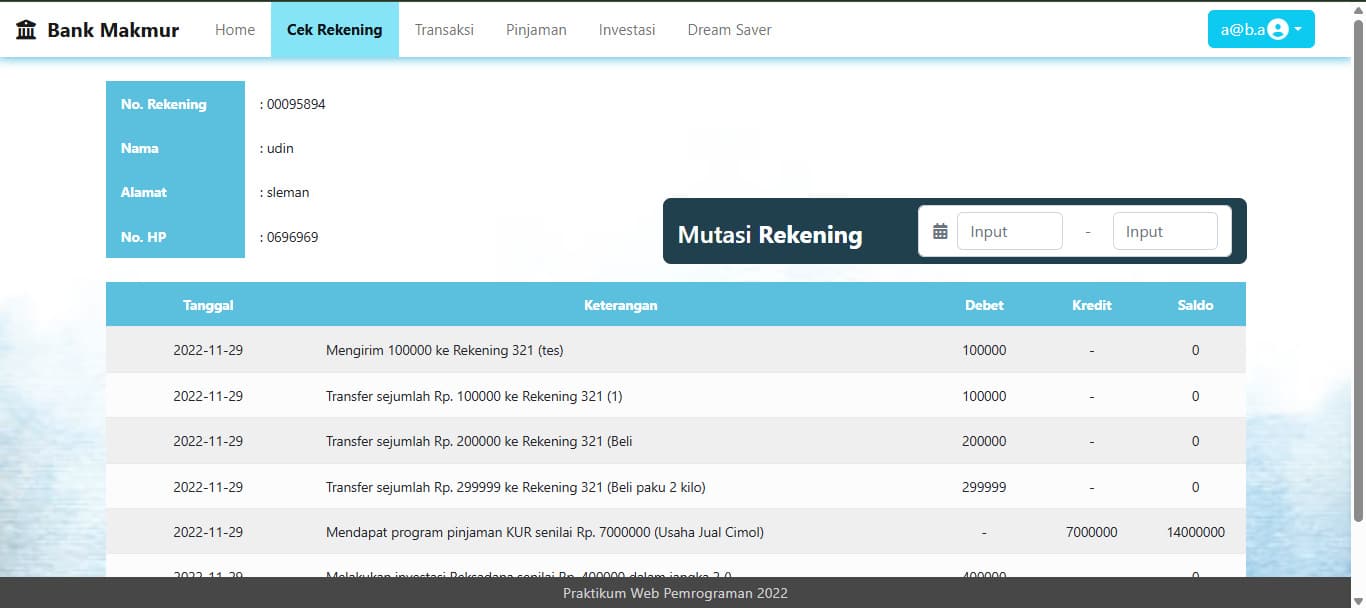Navigate to the Home menu item
The image size is (1366, 608).
(x=234, y=29)
